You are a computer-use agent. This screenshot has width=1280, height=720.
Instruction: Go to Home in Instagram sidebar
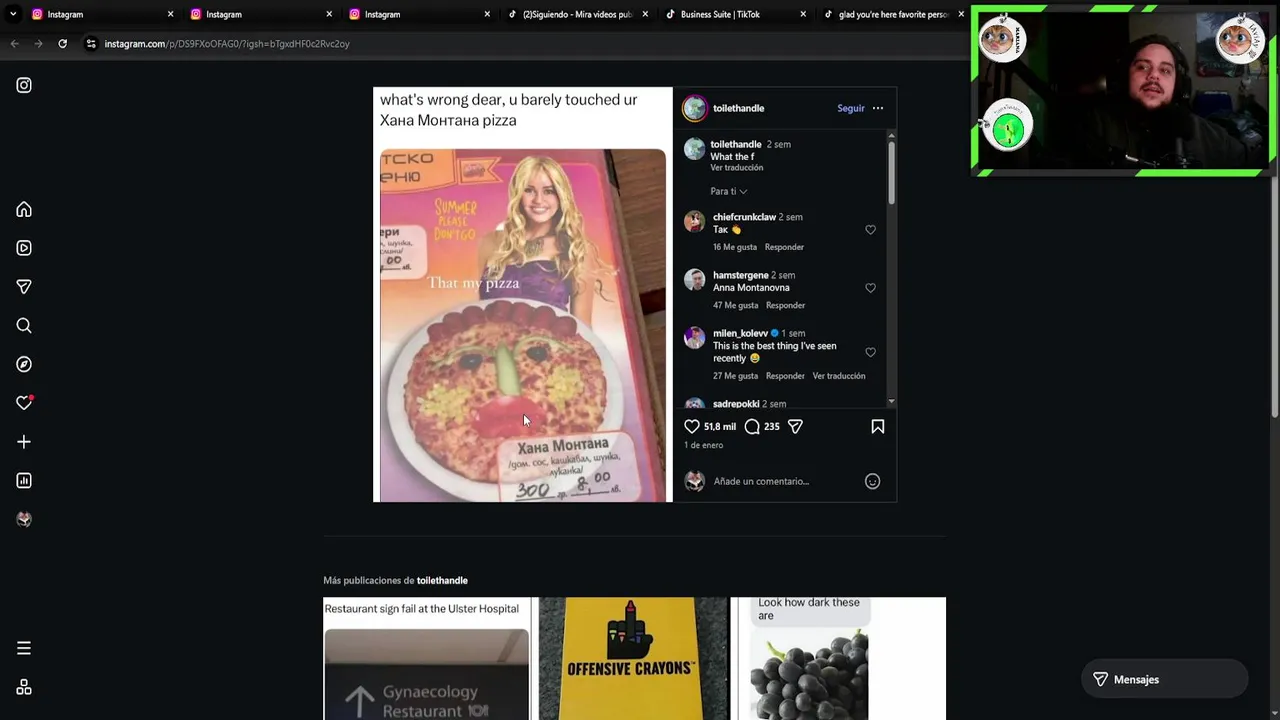24,209
